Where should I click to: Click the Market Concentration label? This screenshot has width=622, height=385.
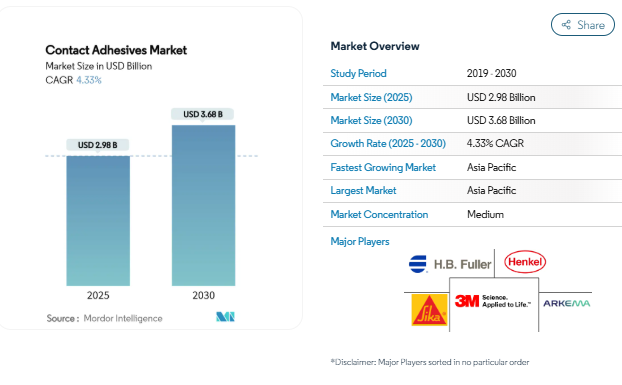point(379,215)
